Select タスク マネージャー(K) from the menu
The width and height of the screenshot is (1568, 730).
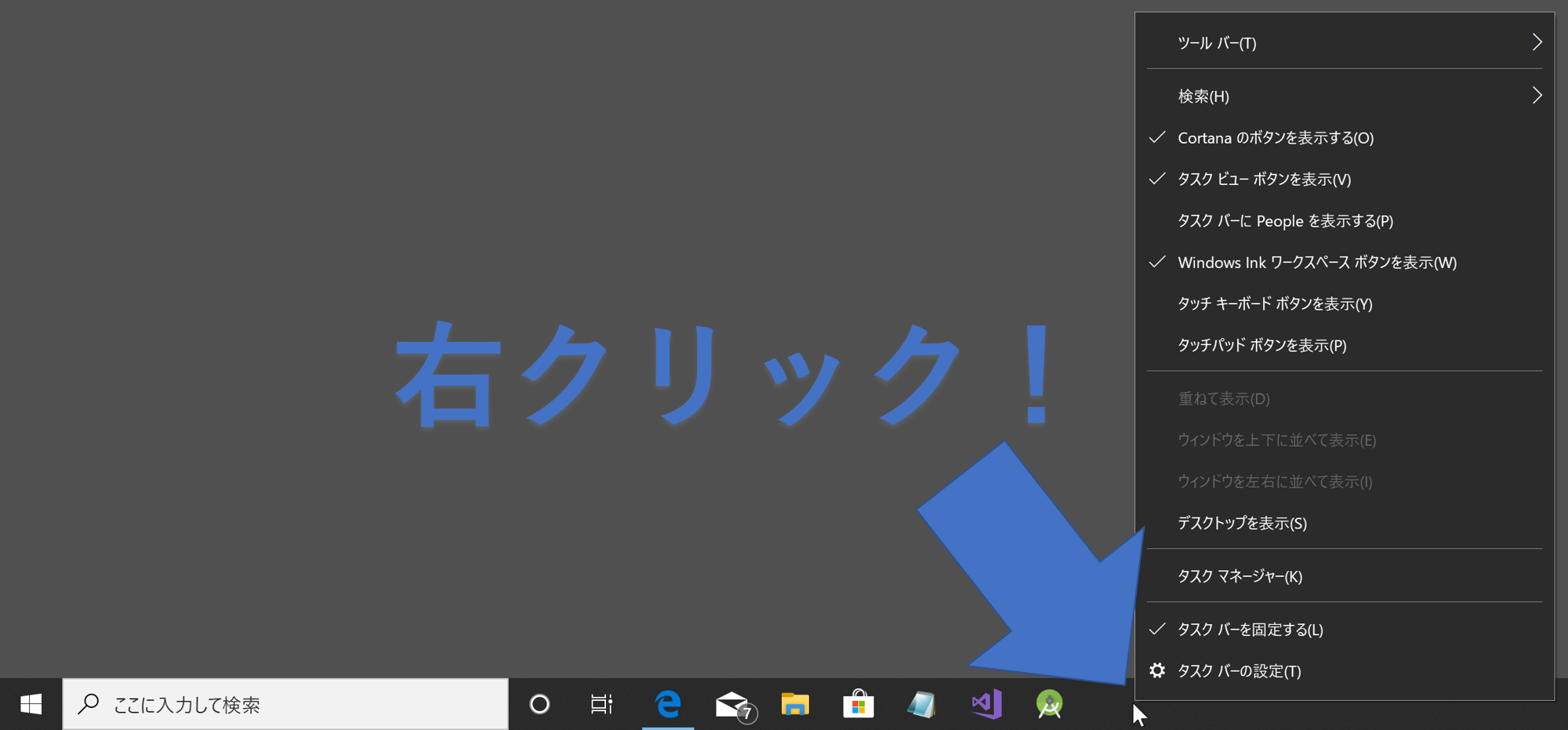pyautogui.click(x=1240, y=576)
